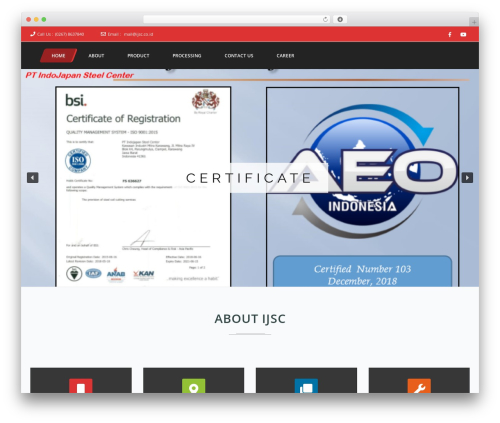Open the CAREER menu item
The height and width of the screenshot is (423, 500).
coord(285,56)
